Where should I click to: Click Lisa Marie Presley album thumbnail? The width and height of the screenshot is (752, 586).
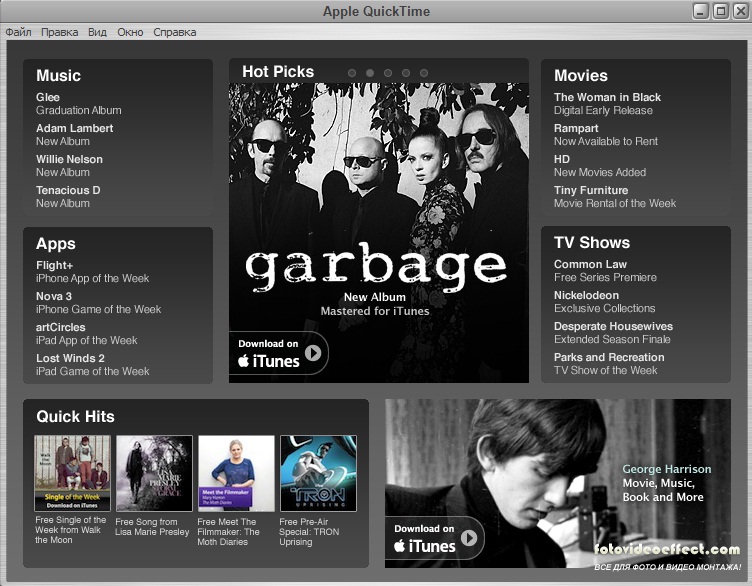[x=154, y=473]
